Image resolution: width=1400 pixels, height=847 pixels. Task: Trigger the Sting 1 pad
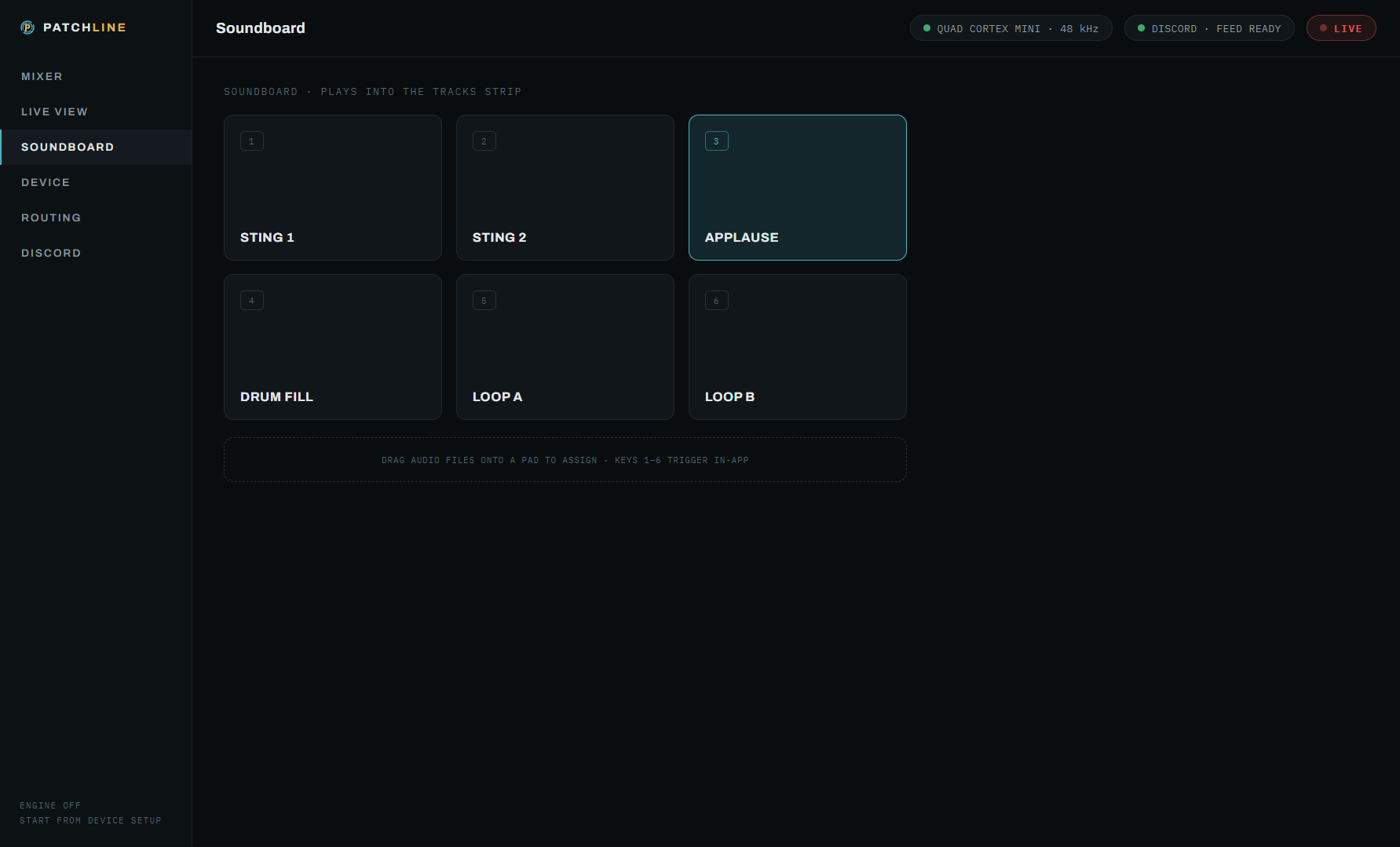point(333,188)
